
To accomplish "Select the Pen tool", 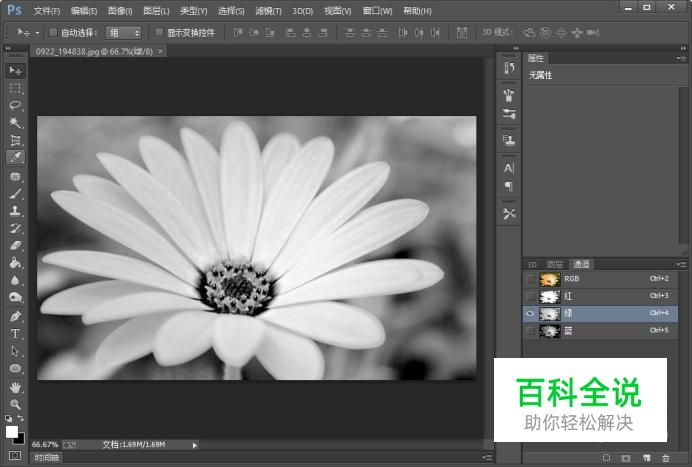I will tap(15, 316).
